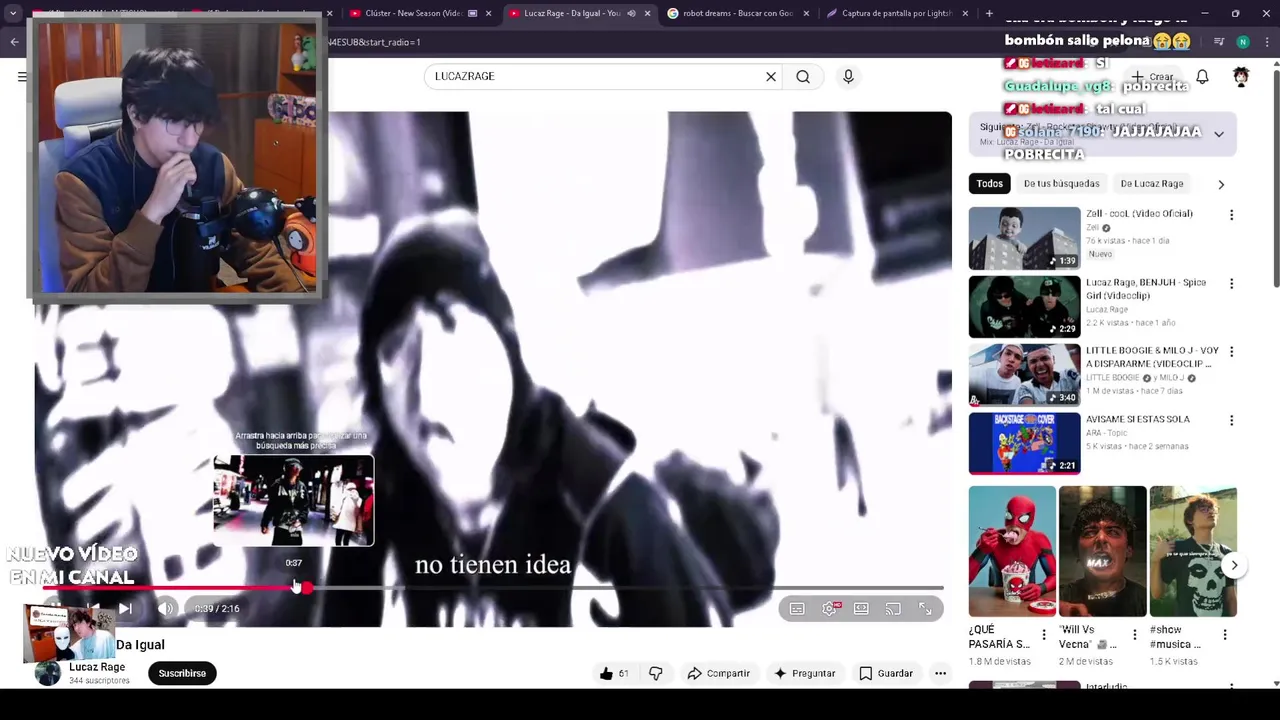
Task: Open Zell - cooL video thumbnail
Action: pyautogui.click(x=1024, y=238)
